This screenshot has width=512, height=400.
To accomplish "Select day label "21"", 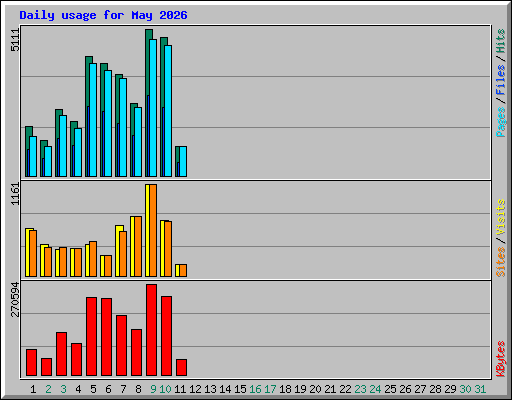I will point(330,389).
